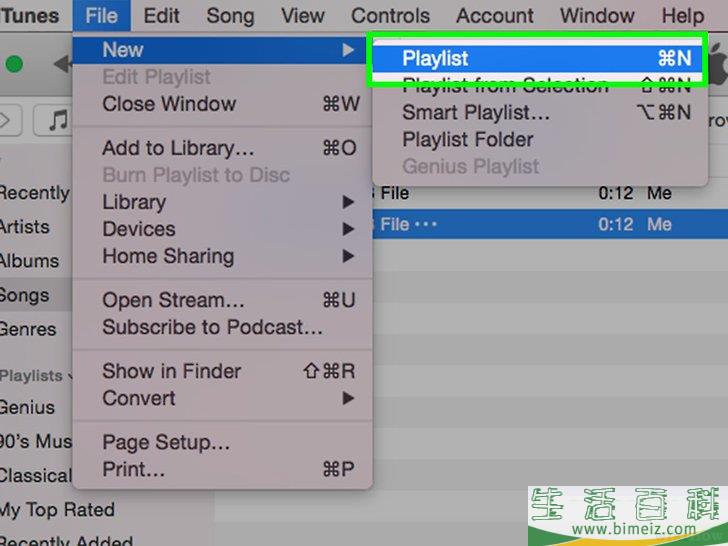Click the green zoom window button
Screen dimensions: 728x546
click(14, 64)
